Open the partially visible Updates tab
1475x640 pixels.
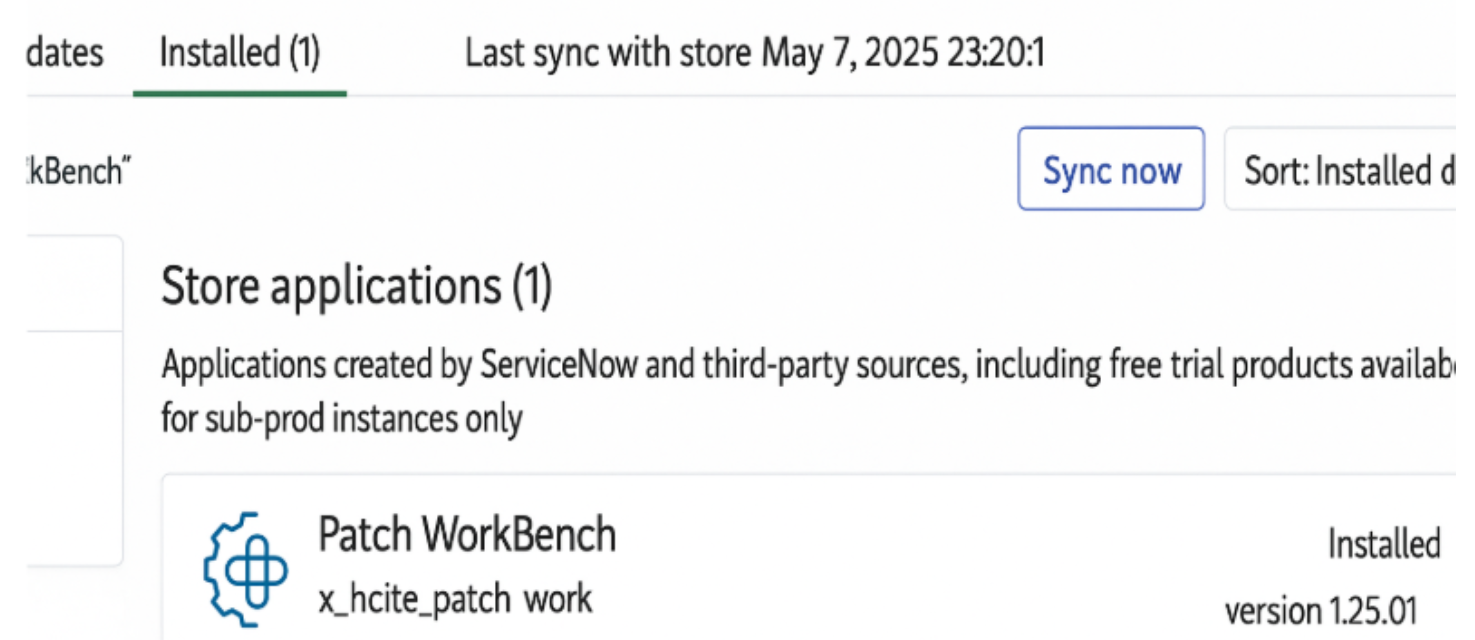point(64,53)
